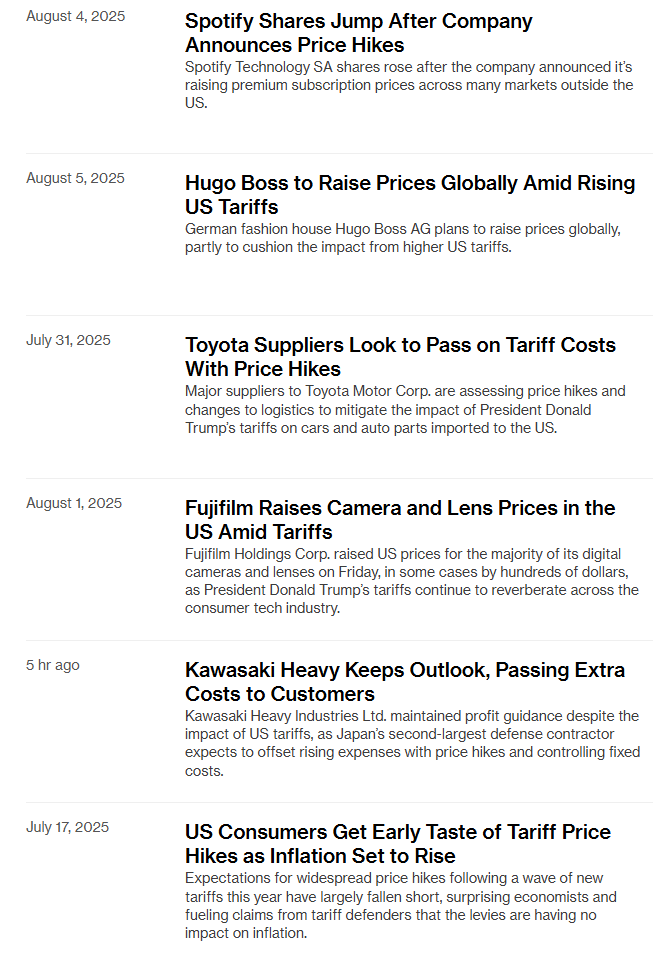Click the July 31, 2025 date label
653x964 pixels.
point(68,341)
